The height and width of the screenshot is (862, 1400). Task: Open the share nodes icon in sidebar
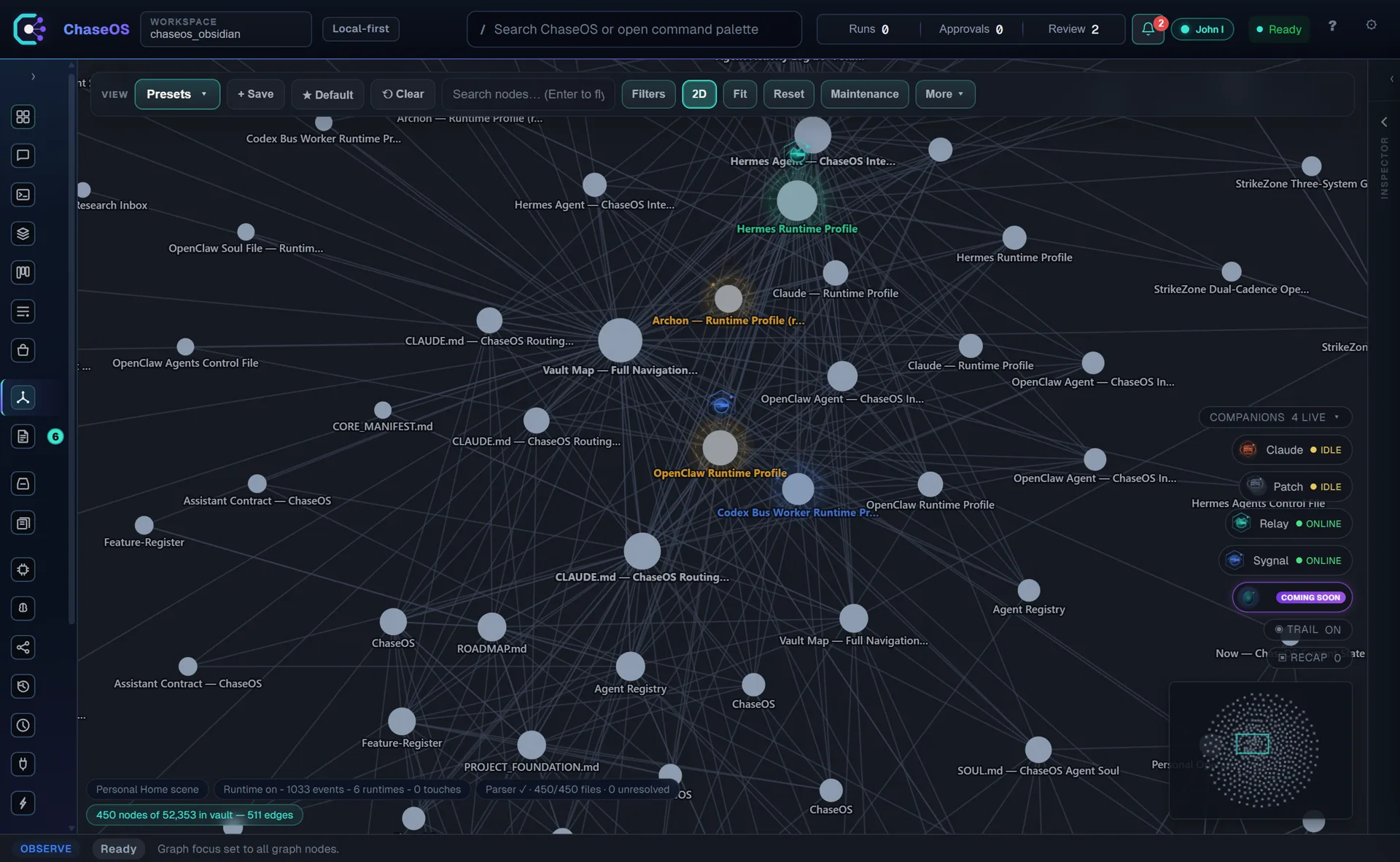(23, 648)
